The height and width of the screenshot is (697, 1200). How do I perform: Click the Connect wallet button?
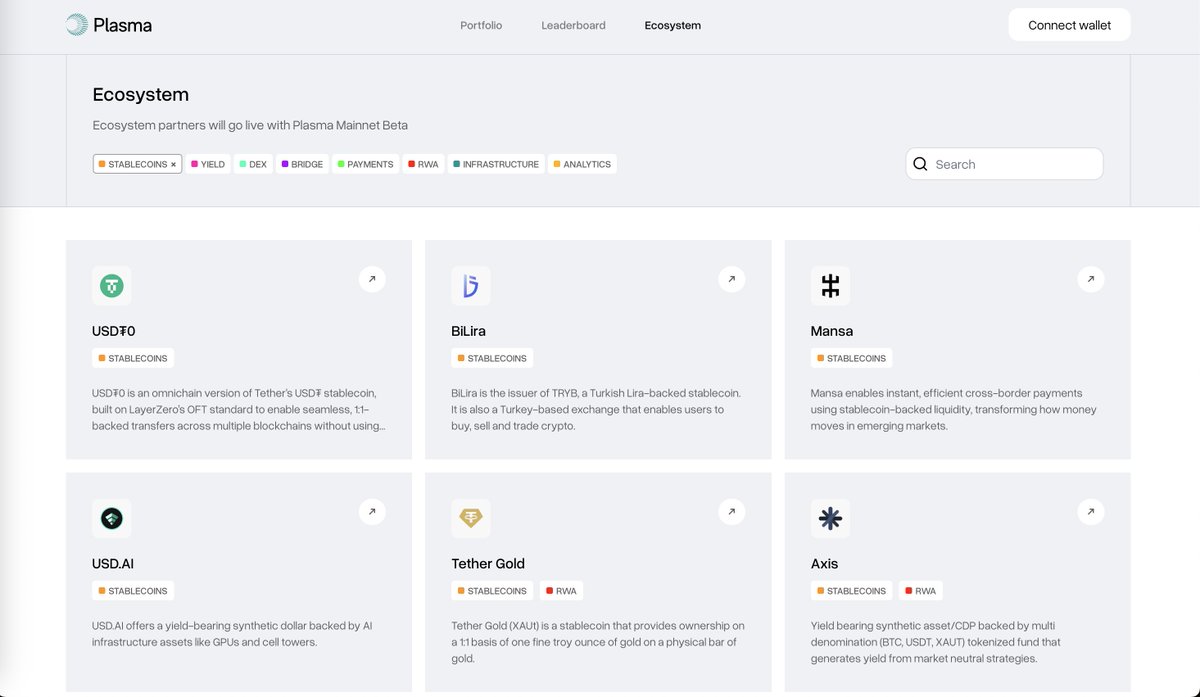[x=1069, y=25]
